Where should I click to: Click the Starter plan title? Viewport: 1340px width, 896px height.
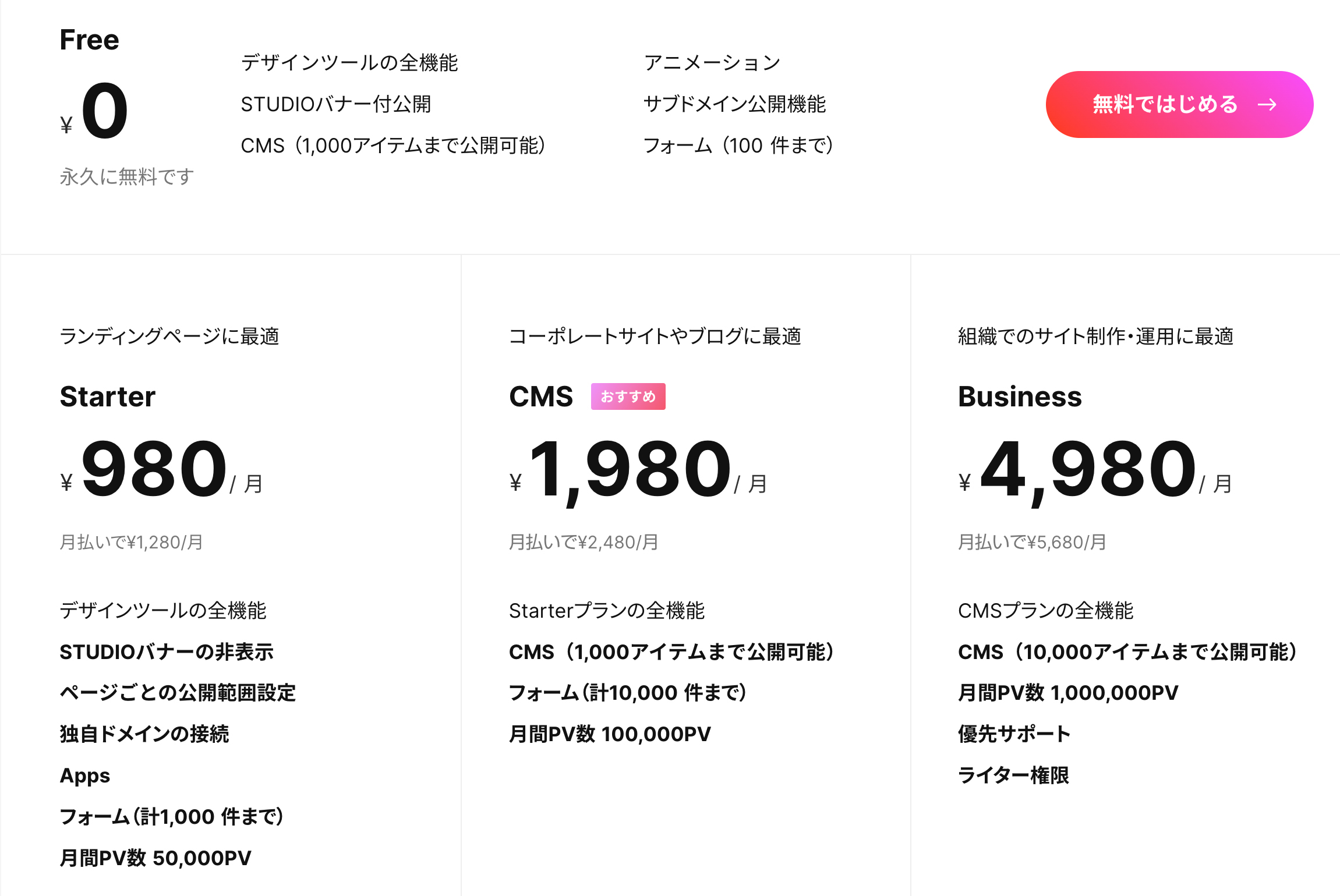[108, 396]
